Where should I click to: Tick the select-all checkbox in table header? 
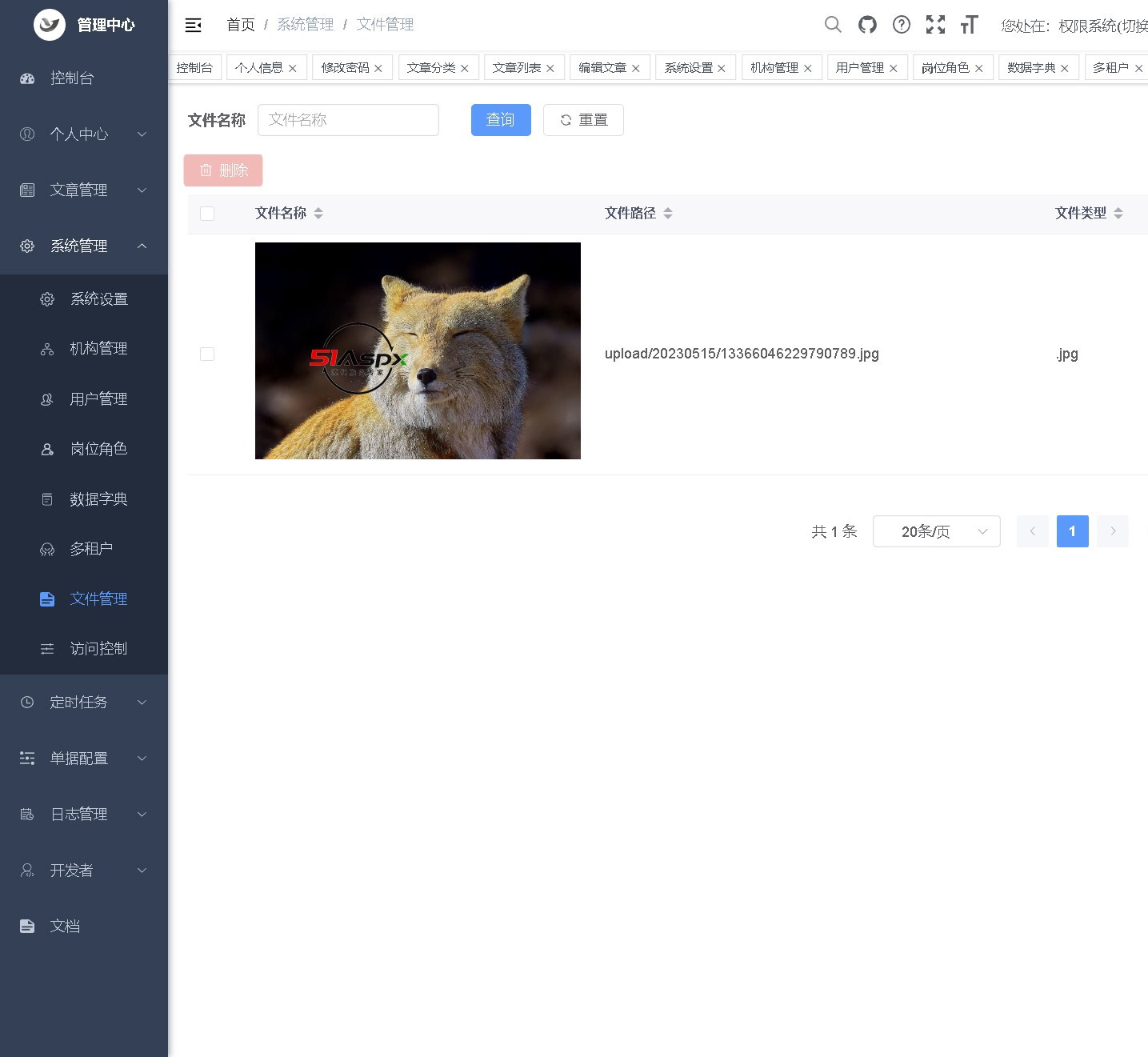click(207, 214)
